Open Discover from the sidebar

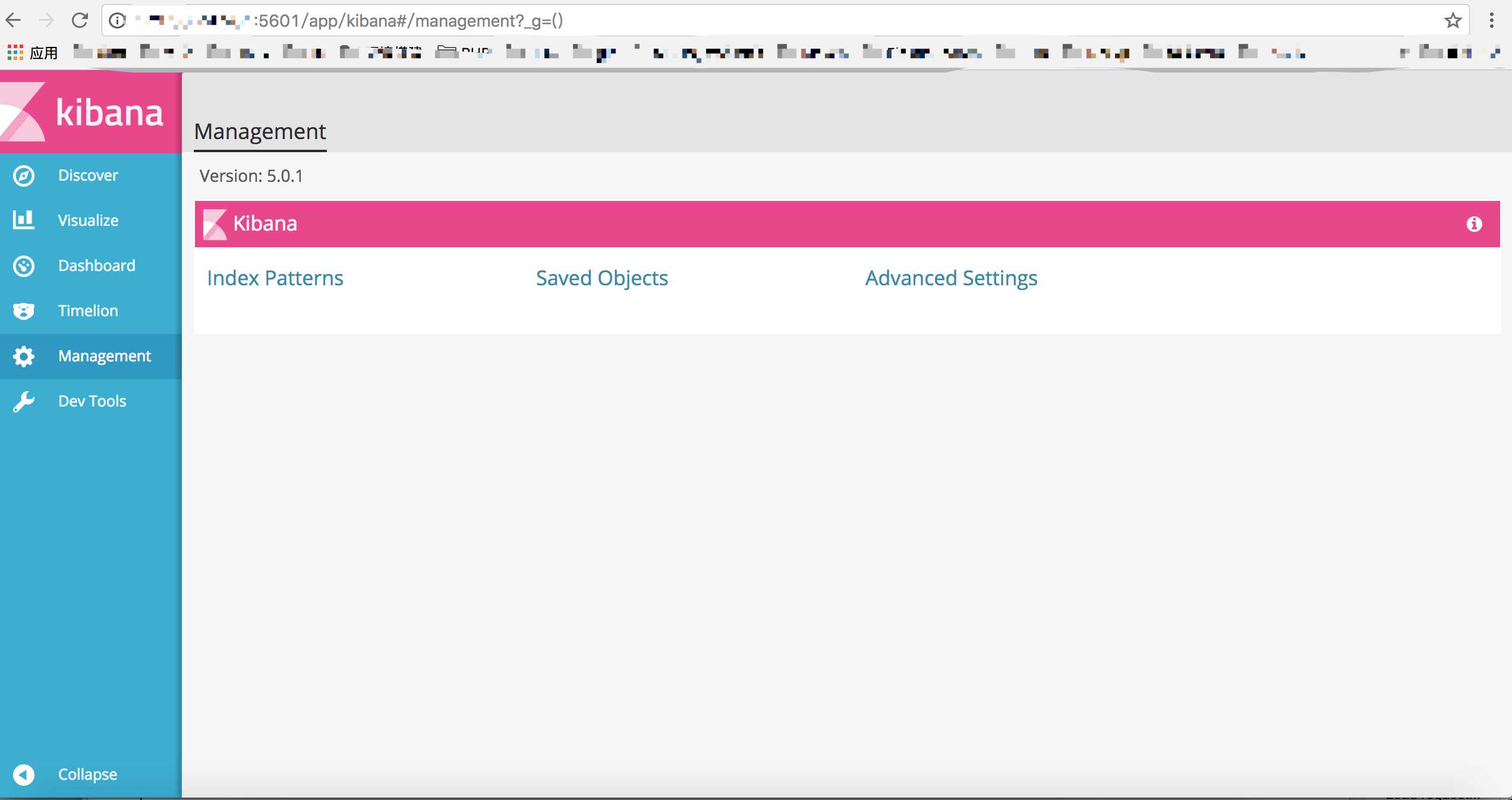88,175
